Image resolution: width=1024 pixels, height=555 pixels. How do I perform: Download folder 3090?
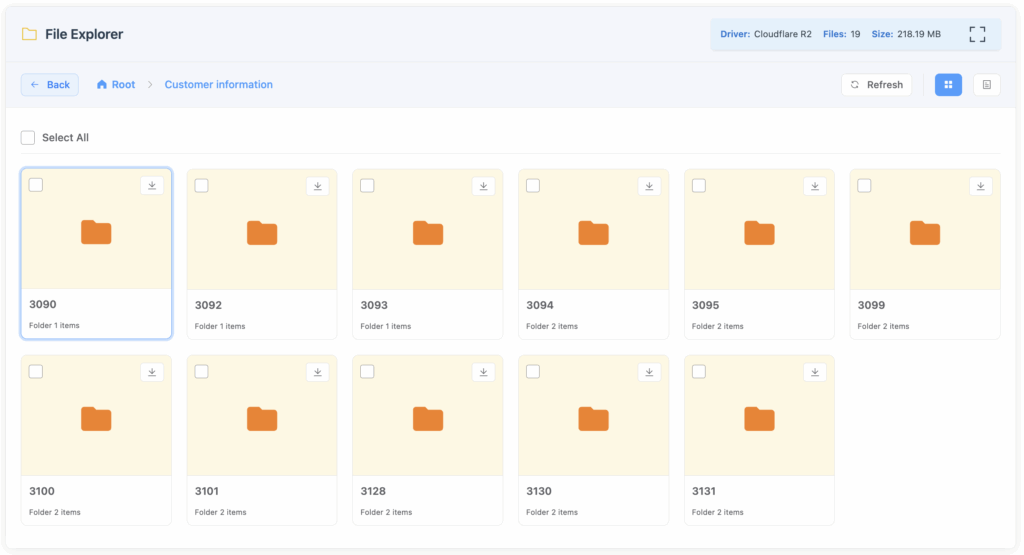pos(152,186)
